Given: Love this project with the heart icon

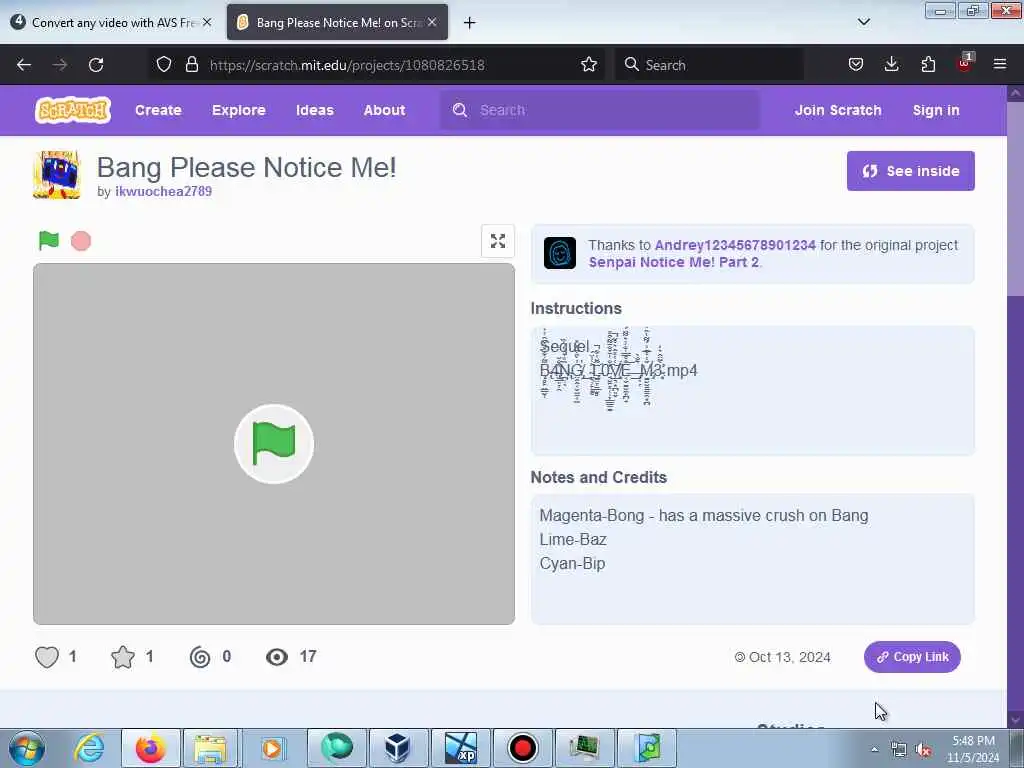Looking at the screenshot, I should 47,656.
